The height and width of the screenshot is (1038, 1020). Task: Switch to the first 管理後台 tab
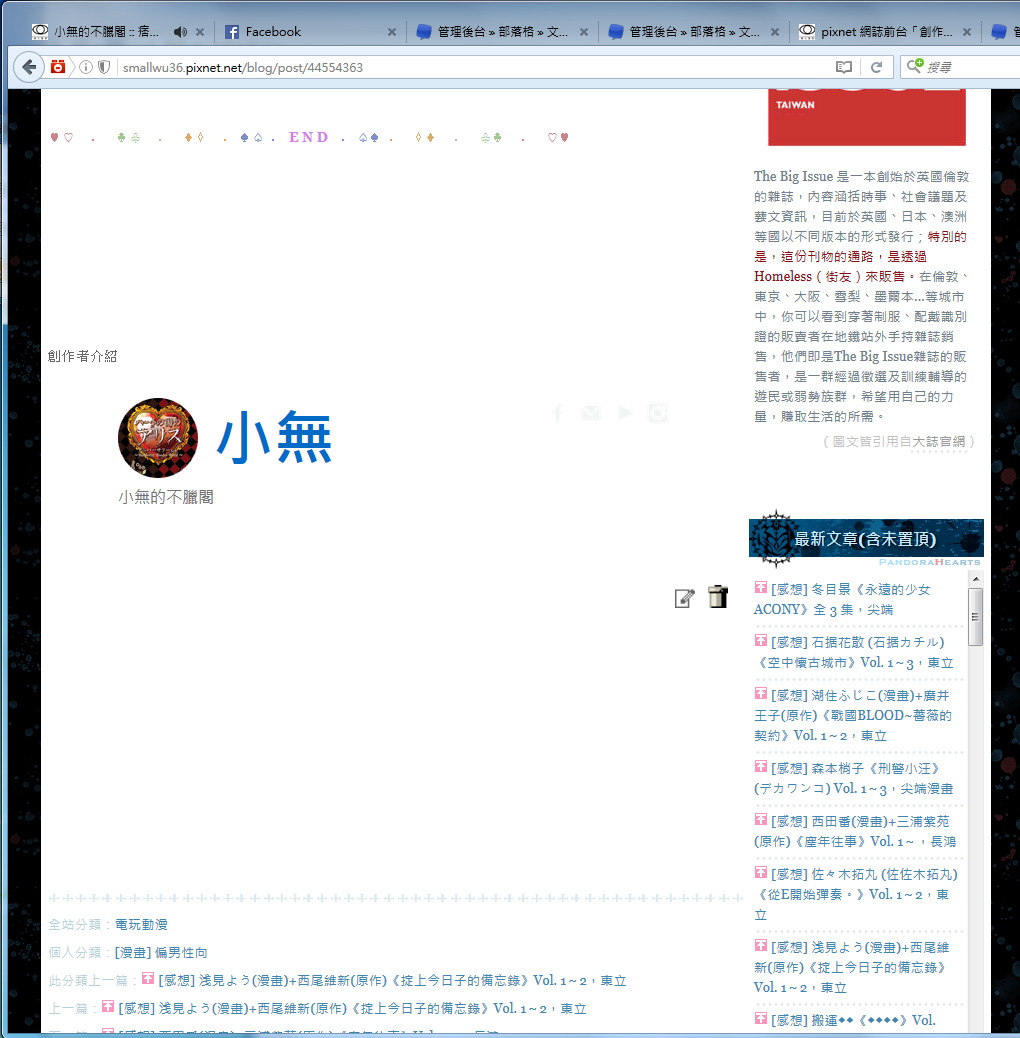(502, 32)
